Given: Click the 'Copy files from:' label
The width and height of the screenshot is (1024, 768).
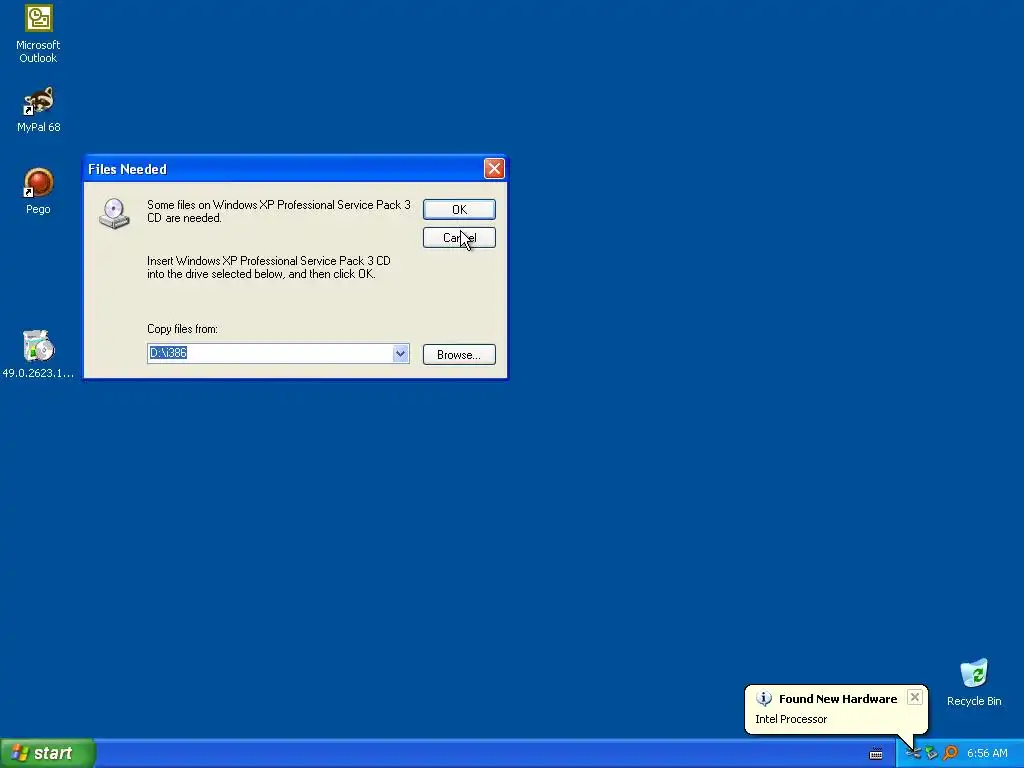Looking at the screenshot, I should (182, 329).
